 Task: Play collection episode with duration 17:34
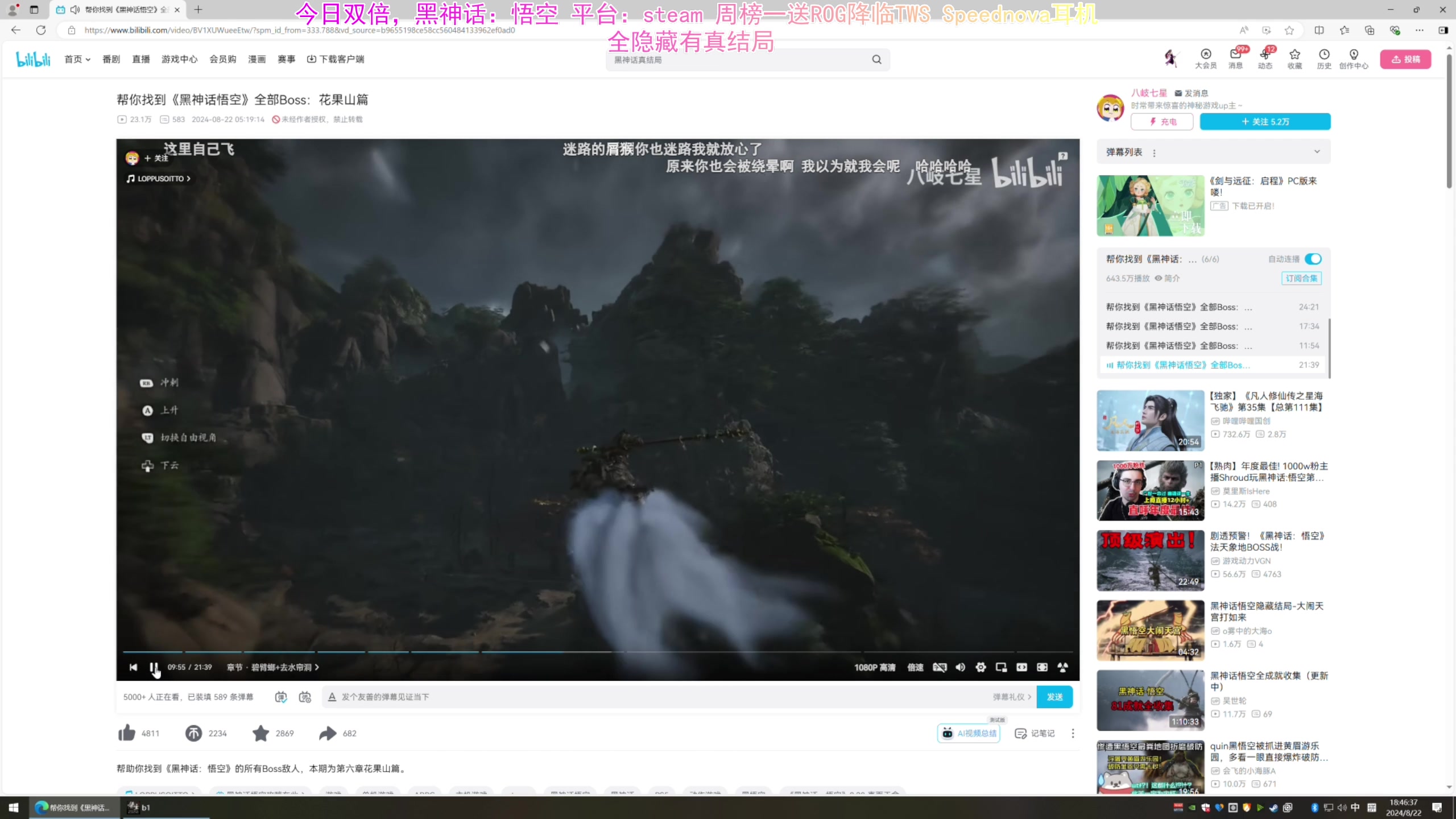tap(1213, 326)
